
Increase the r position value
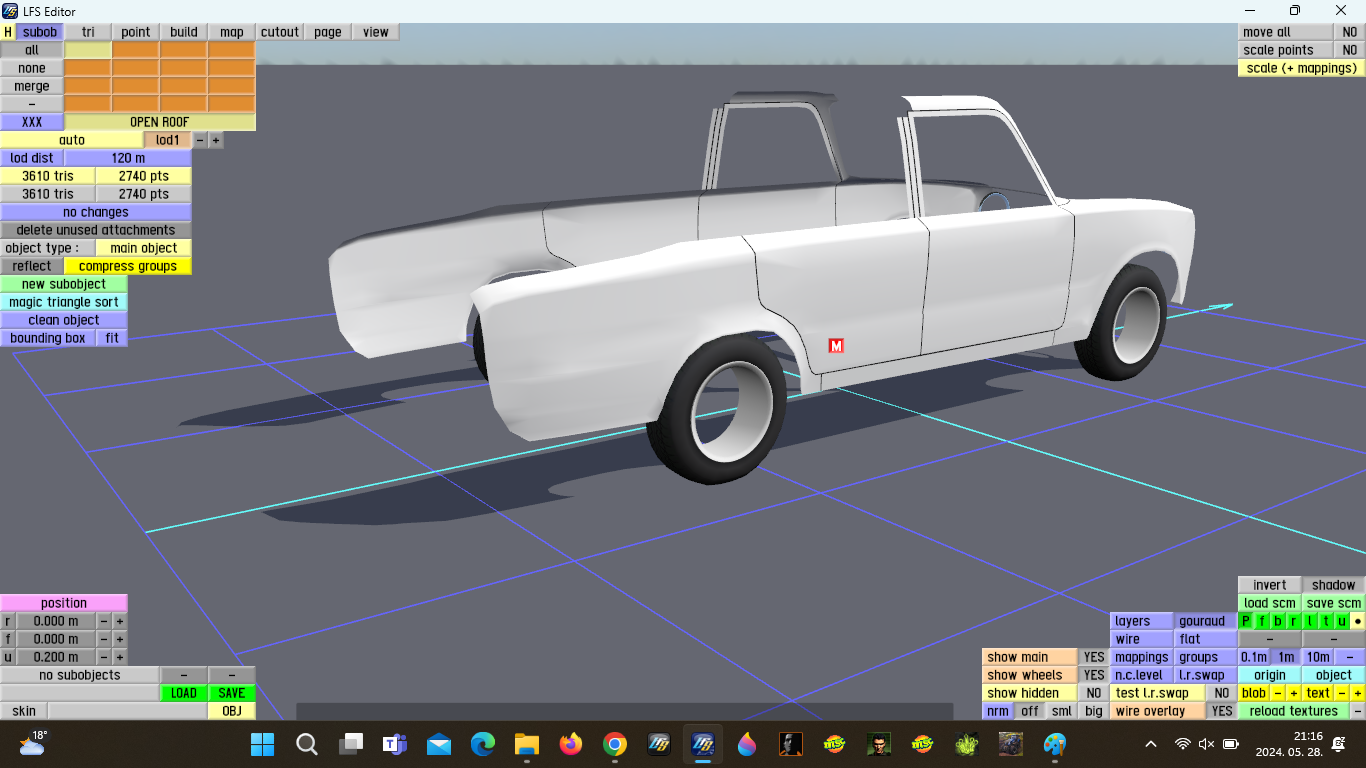pos(120,621)
